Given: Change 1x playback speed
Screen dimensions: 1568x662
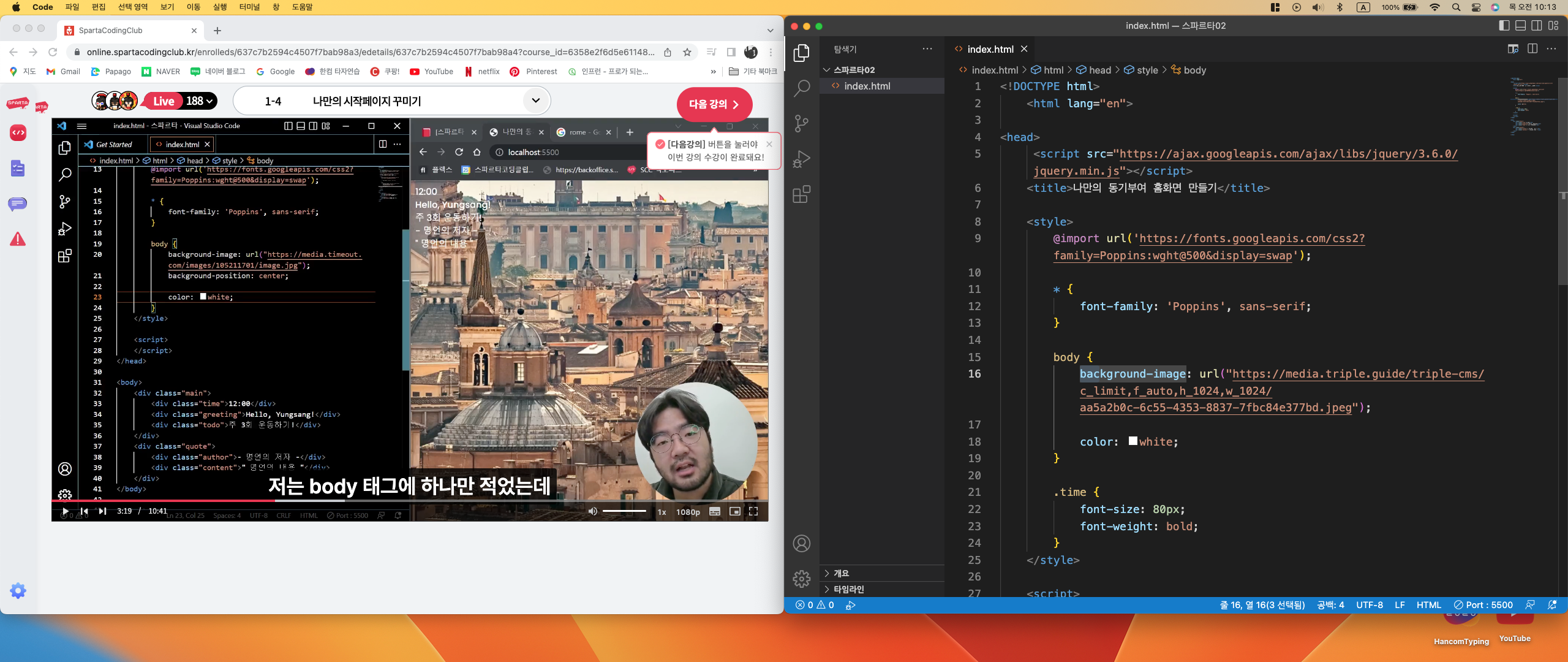Looking at the screenshot, I should (661, 512).
